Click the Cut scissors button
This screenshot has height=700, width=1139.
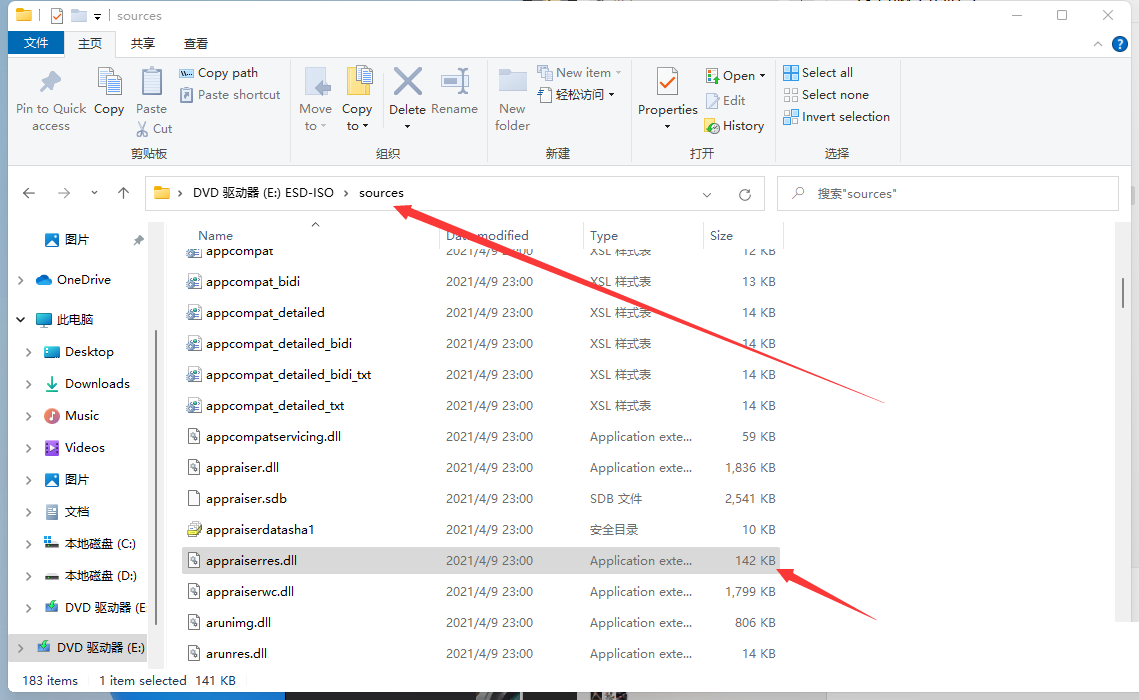(x=154, y=129)
